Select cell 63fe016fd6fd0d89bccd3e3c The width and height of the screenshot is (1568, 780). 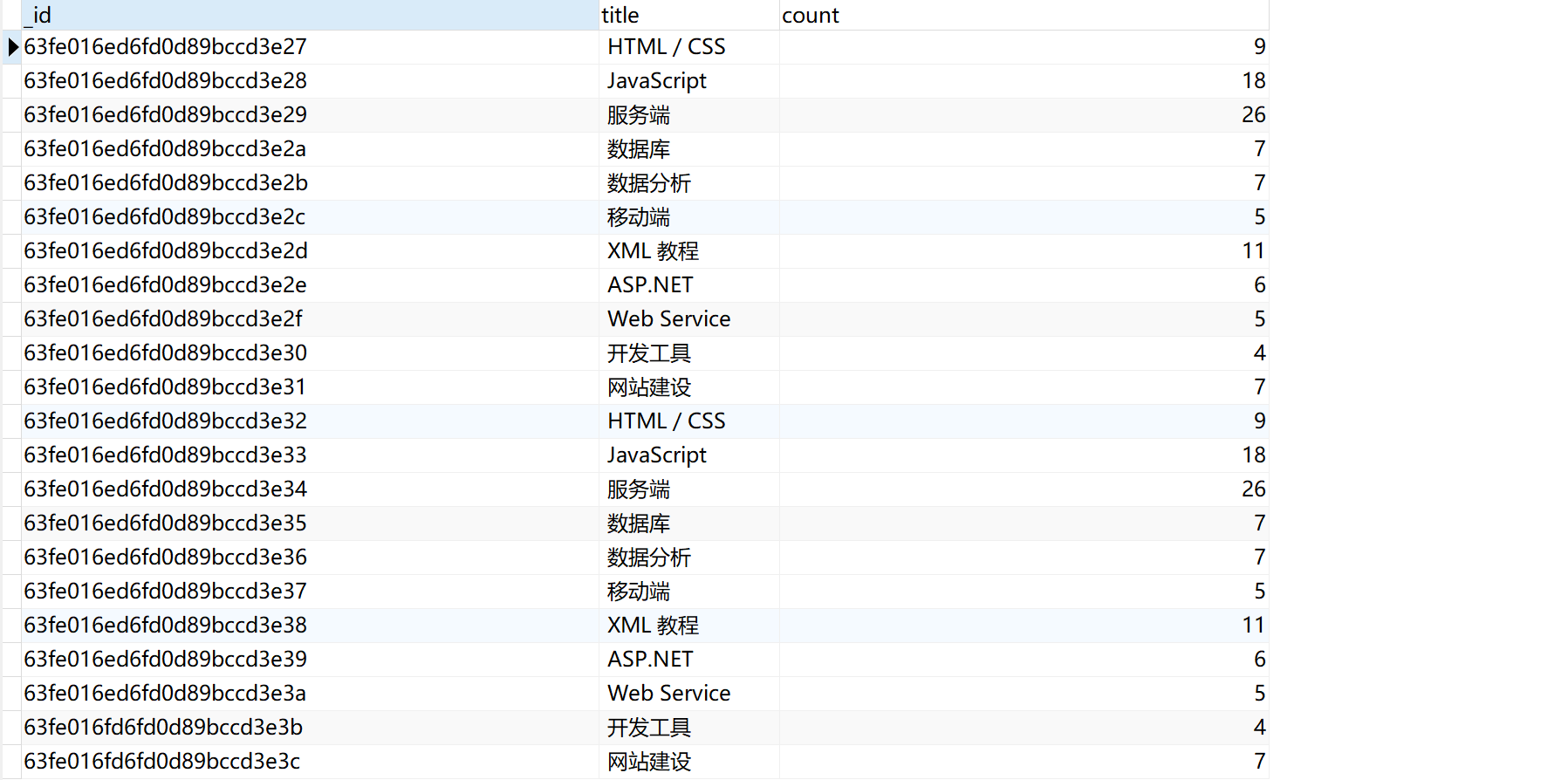tap(310, 762)
